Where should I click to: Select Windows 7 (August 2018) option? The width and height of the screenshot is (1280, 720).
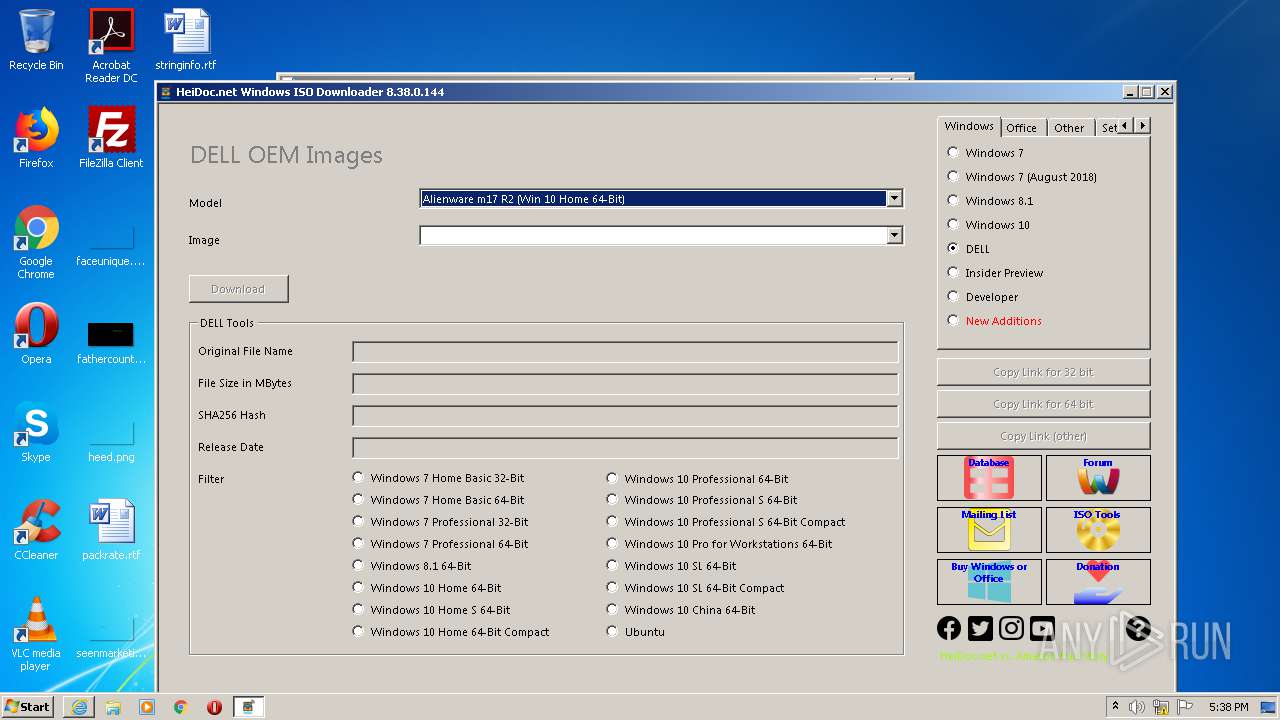pos(1021,177)
